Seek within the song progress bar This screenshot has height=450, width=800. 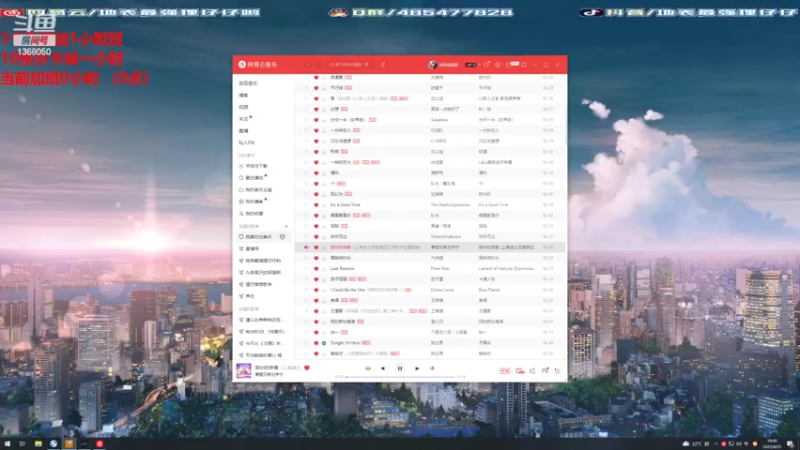[400, 377]
